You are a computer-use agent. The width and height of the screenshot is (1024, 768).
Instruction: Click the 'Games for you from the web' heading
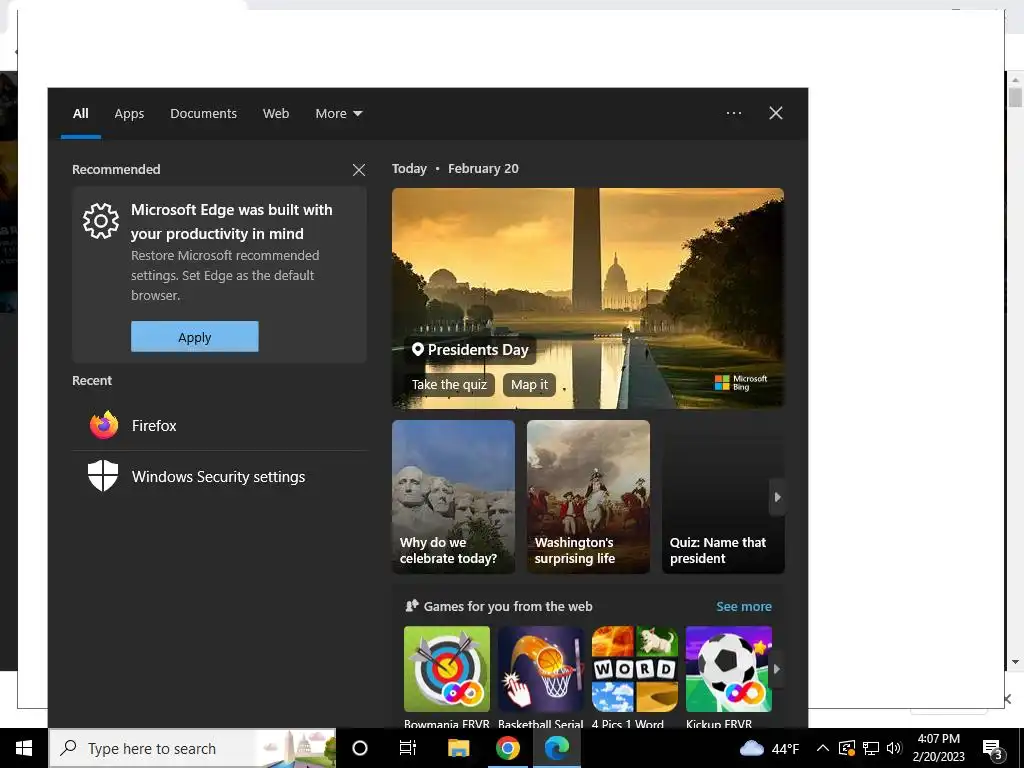coord(508,607)
